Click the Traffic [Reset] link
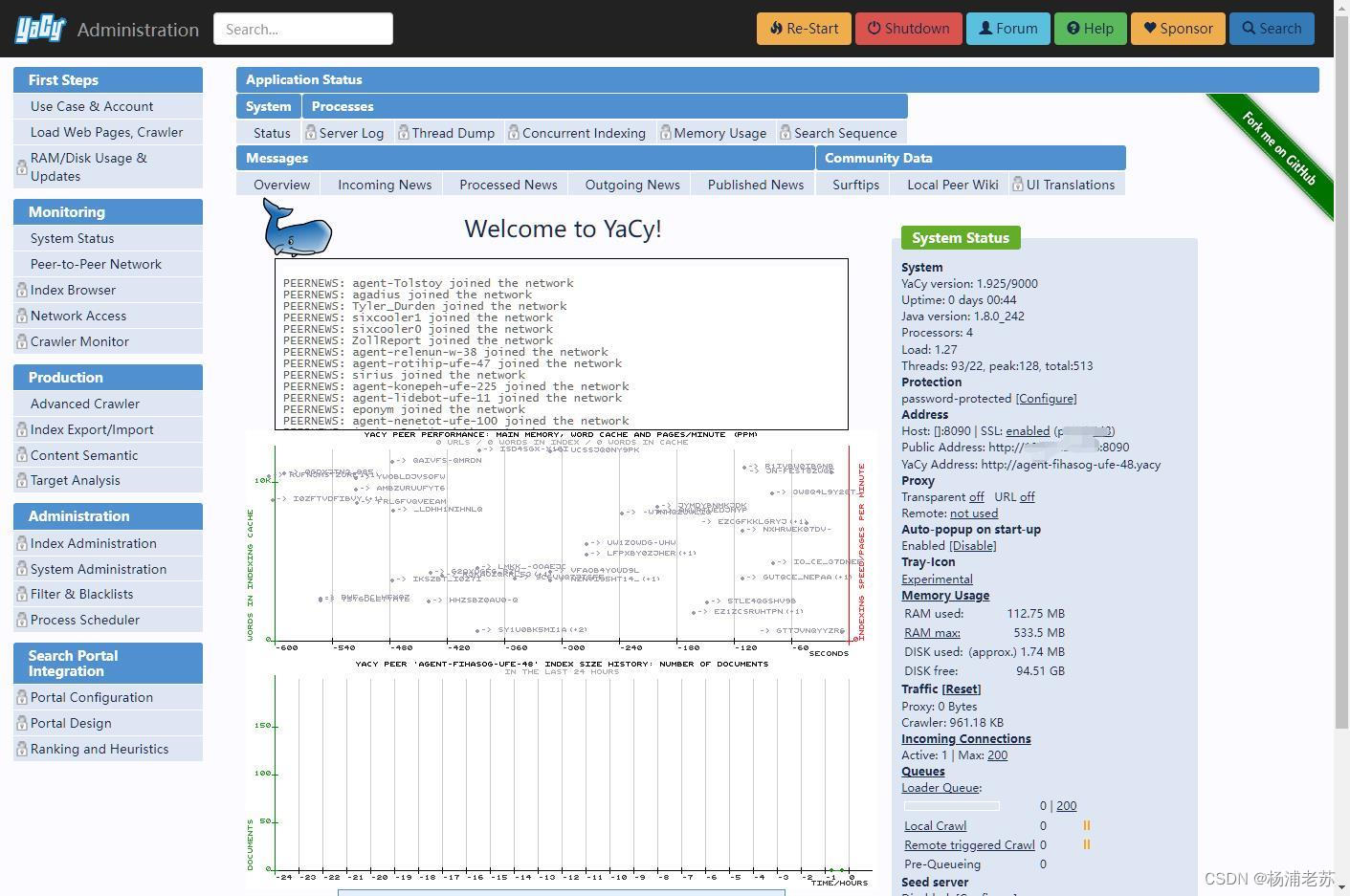The width and height of the screenshot is (1350, 896). coord(961,688)
